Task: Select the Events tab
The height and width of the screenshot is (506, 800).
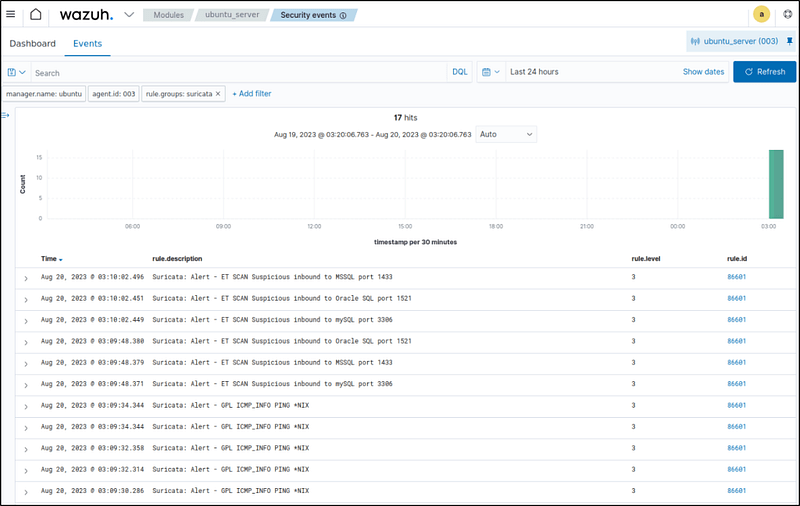Action: pos(87,44)
